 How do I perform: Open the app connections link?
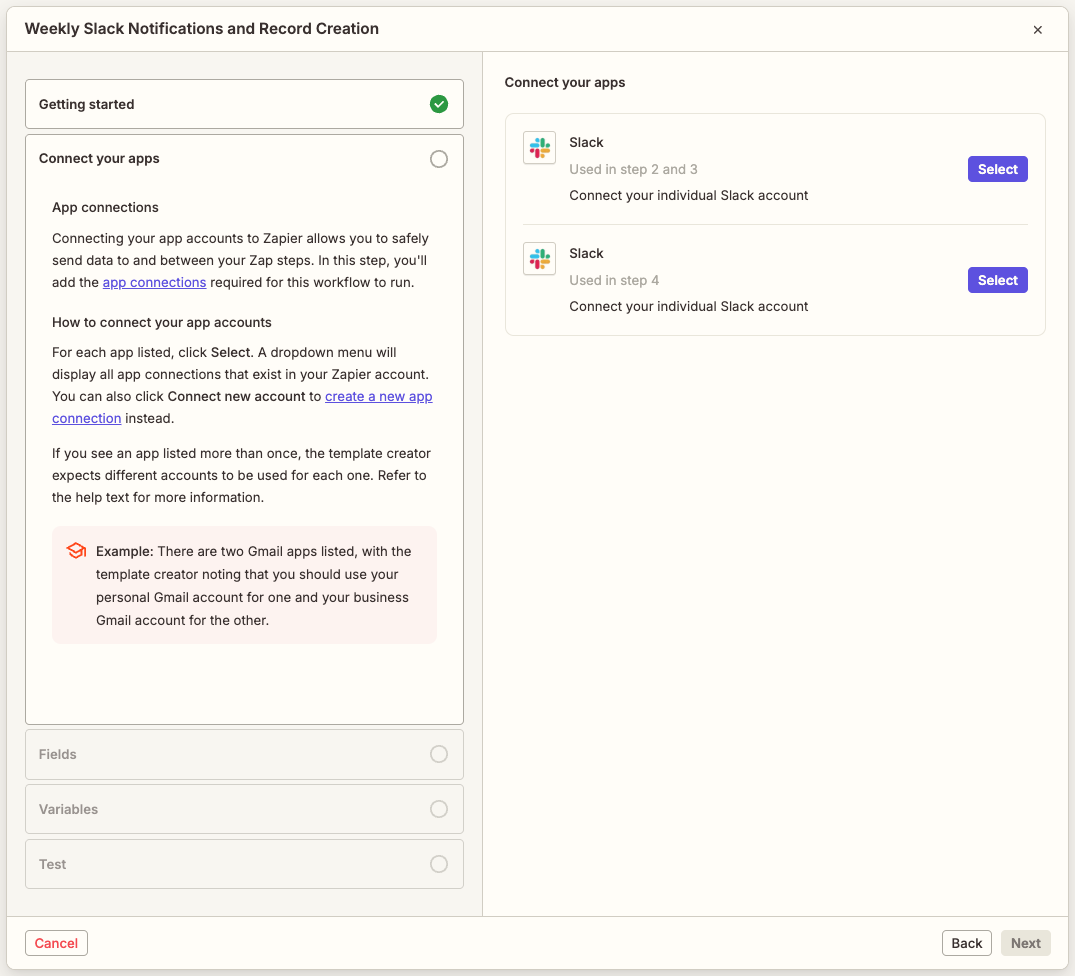(x=154, y=282)
